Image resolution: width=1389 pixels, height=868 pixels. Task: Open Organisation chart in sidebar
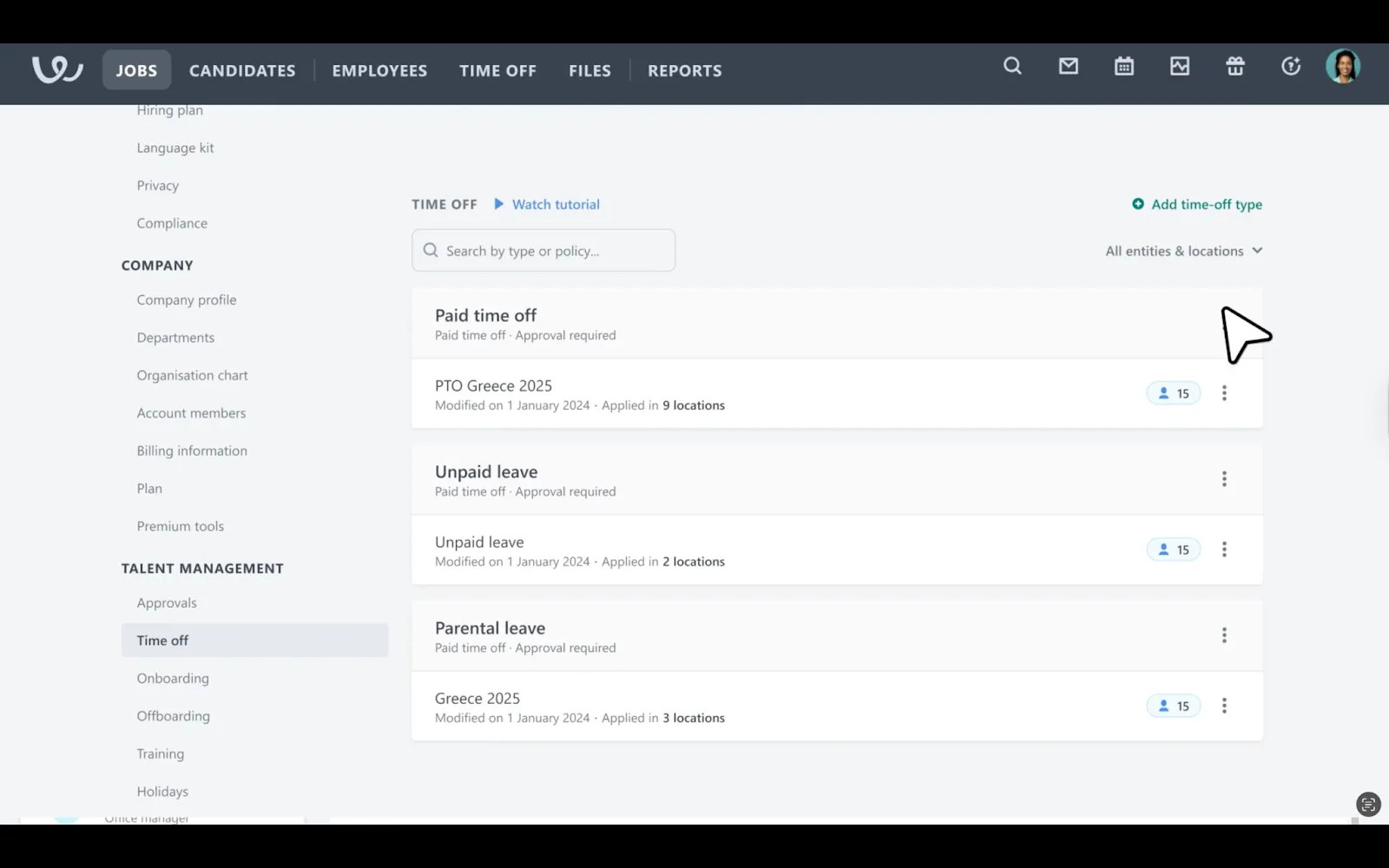pyautogui.click(x=192, y=375)
